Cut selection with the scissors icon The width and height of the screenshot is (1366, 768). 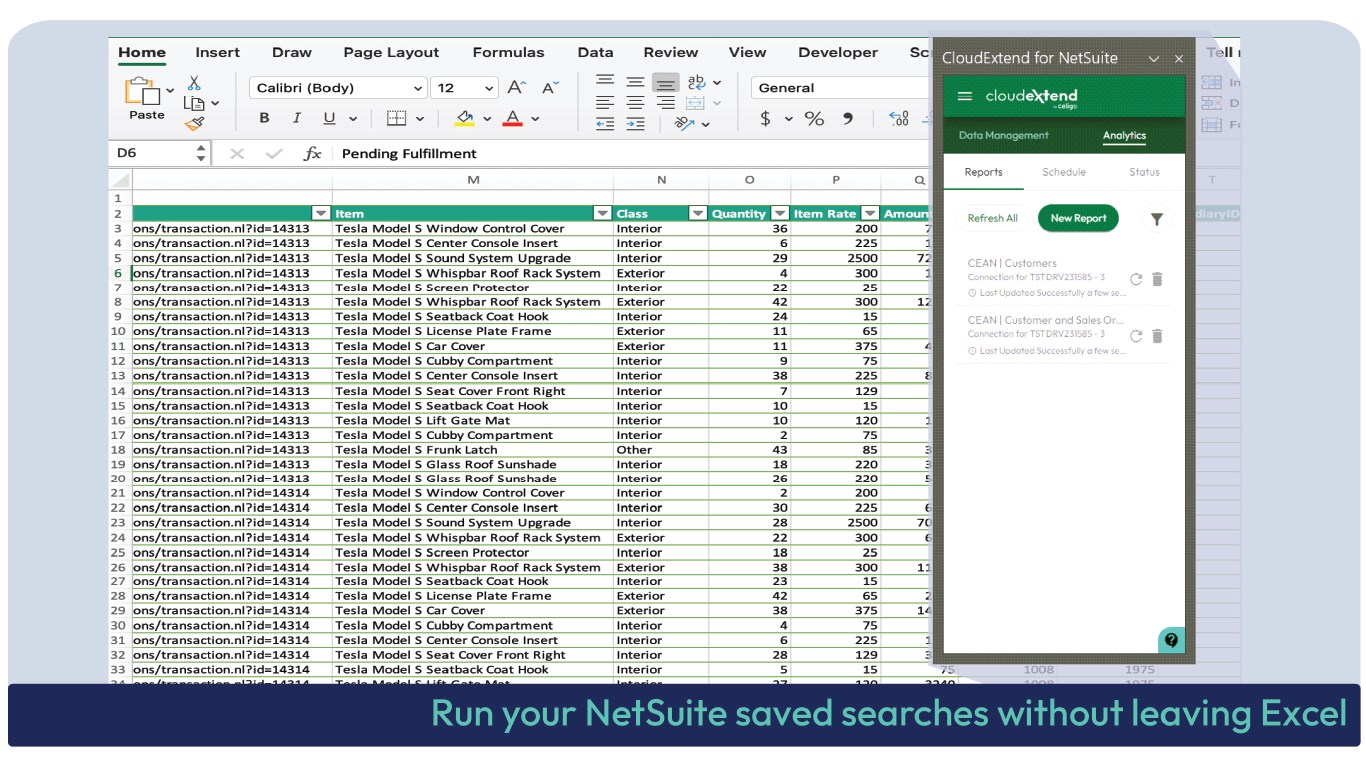194,83
